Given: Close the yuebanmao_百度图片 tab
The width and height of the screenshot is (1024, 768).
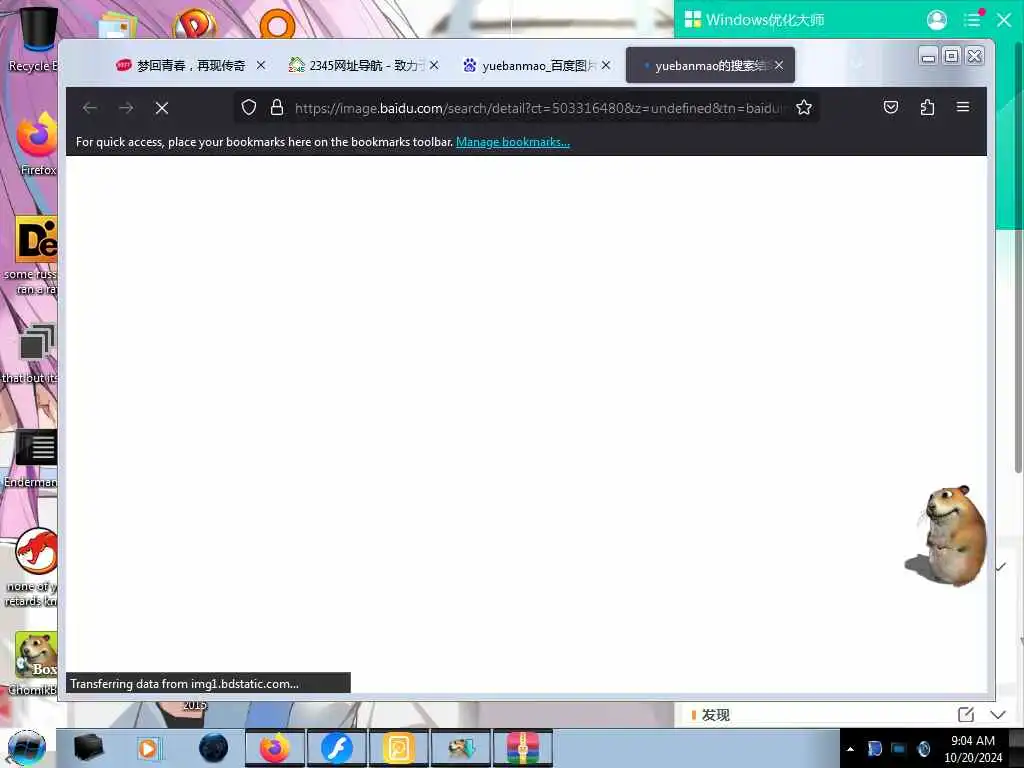Looking at the screenshot, I should pyautogui.click(x=606, y=65).
